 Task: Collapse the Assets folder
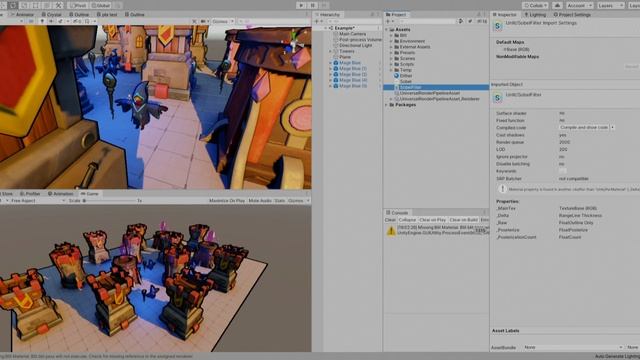coord(387,29)
